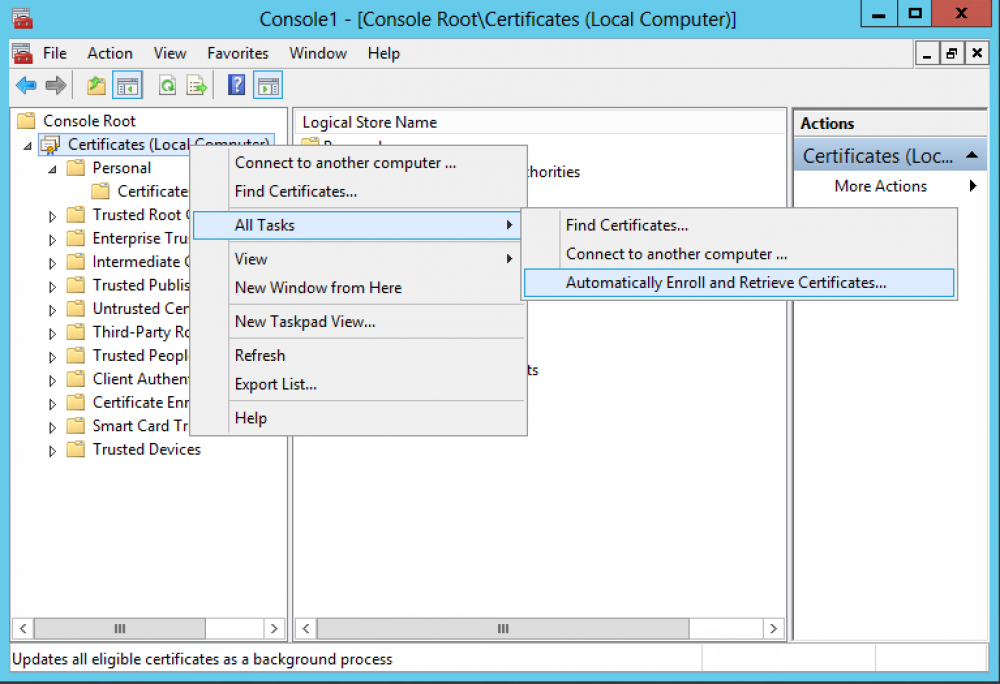Image resolution: width=1000 pixels, height=684 pixels.
Task: Click the Refresh toolbar icon
Action: tap(168, 85)
